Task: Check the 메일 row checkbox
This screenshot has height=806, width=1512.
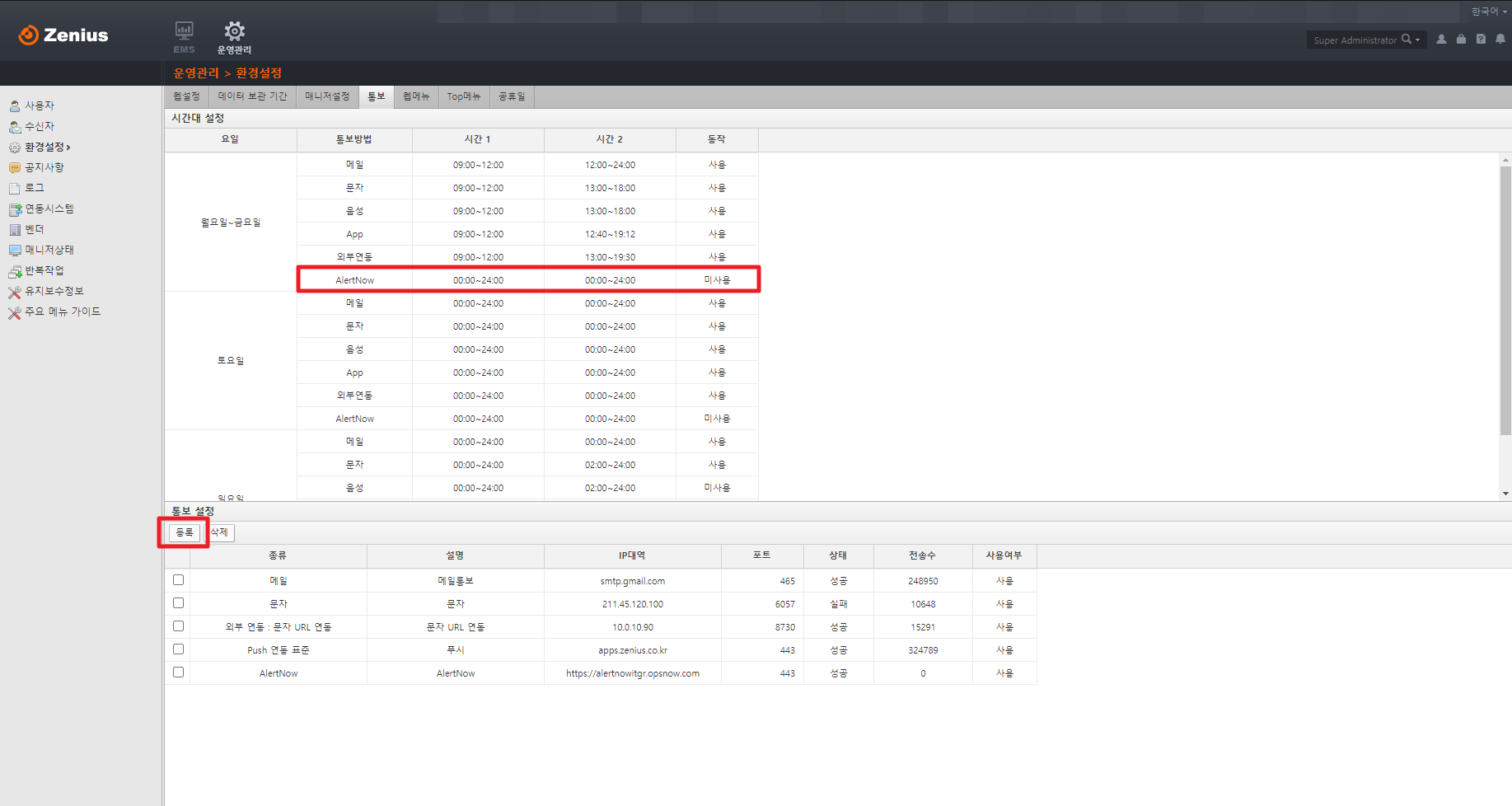Action: coord(178,580)
